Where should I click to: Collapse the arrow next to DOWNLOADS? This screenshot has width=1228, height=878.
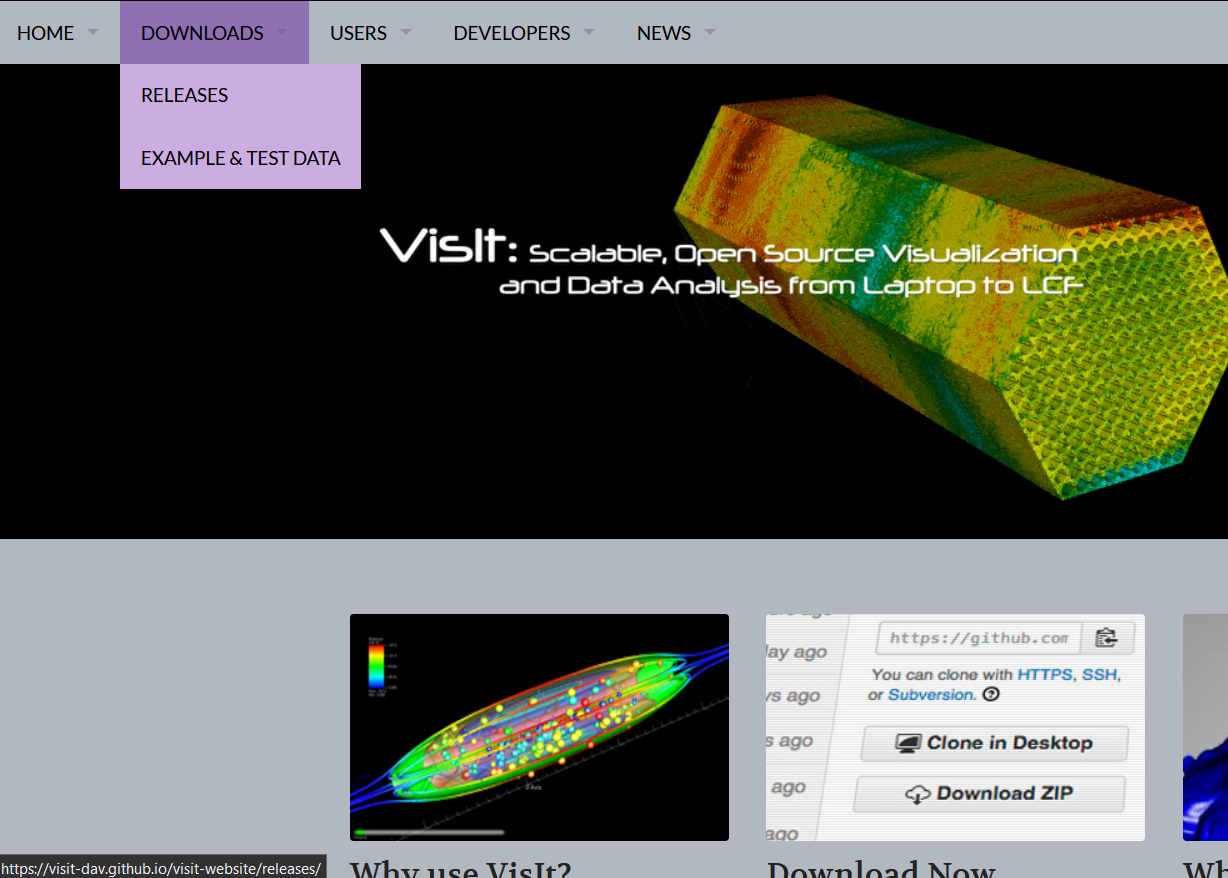coord(283,32)
